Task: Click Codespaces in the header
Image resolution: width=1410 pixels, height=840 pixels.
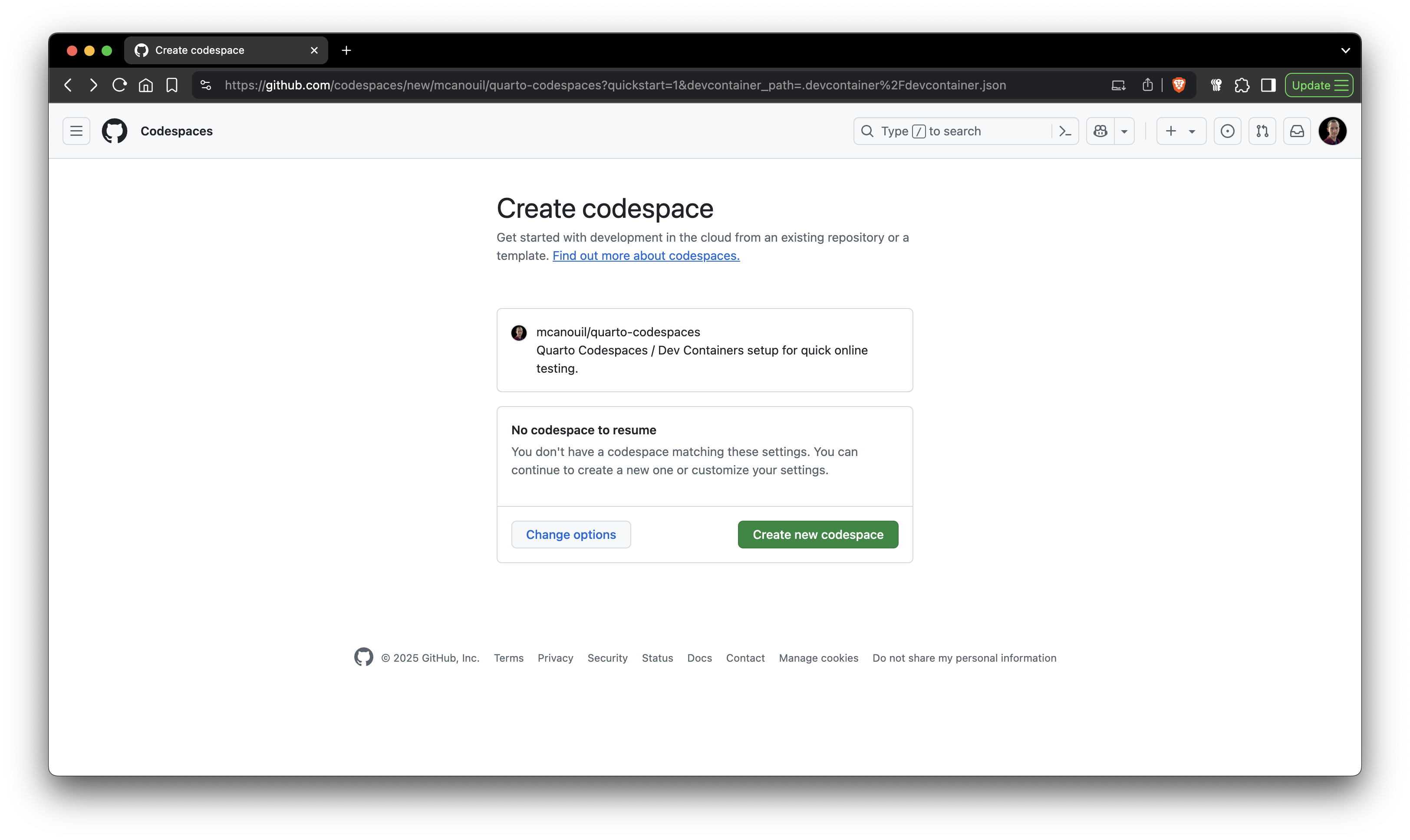Action: (x=177, y=131)
